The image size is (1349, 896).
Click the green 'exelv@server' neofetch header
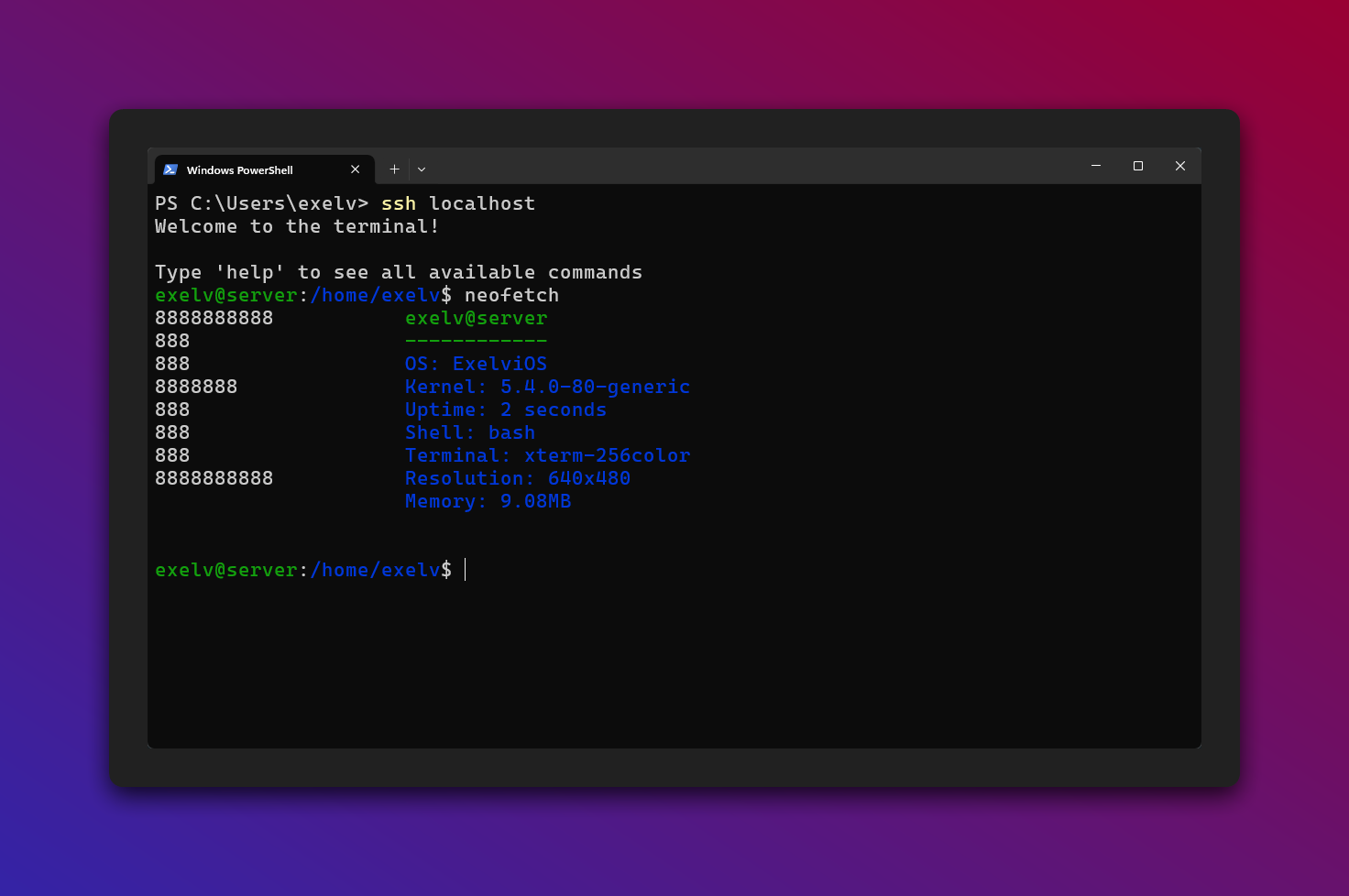(477, 318)
